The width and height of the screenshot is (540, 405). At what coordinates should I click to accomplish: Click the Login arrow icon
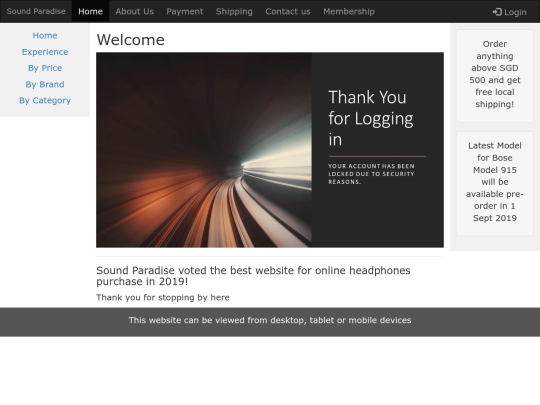[497, 12]
